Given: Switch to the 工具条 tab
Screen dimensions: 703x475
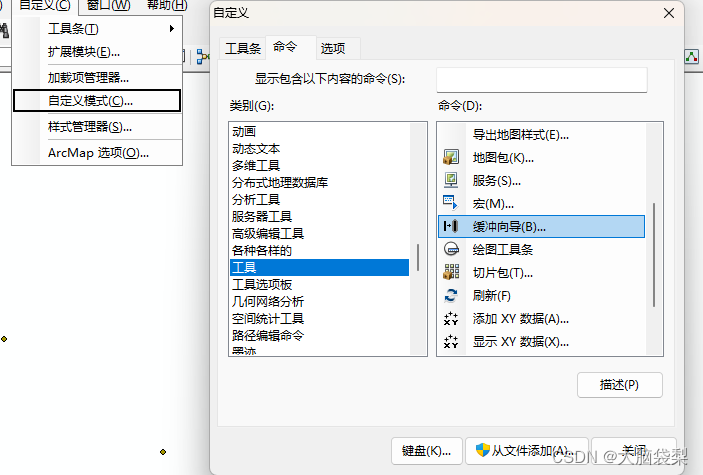Looking at the screenshot, I should click(243, 48).
